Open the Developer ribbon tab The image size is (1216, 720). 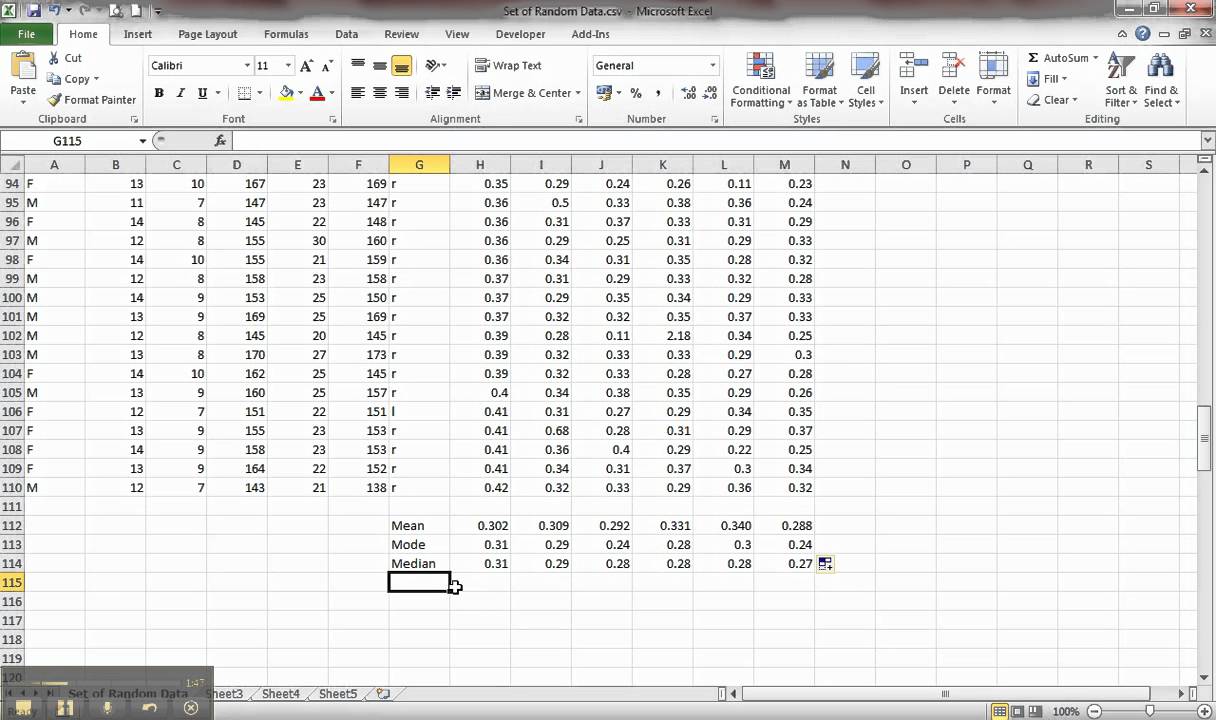click(x=521, y=34)
